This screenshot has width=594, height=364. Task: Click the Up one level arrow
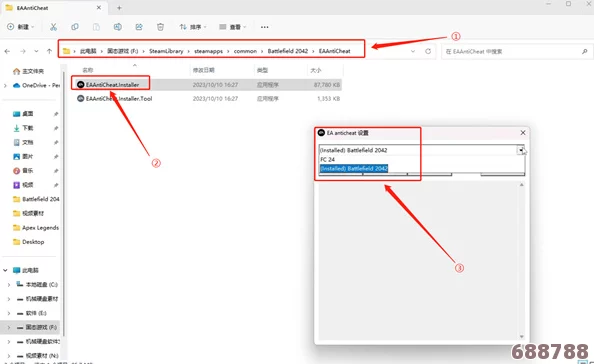coord(49,51)
